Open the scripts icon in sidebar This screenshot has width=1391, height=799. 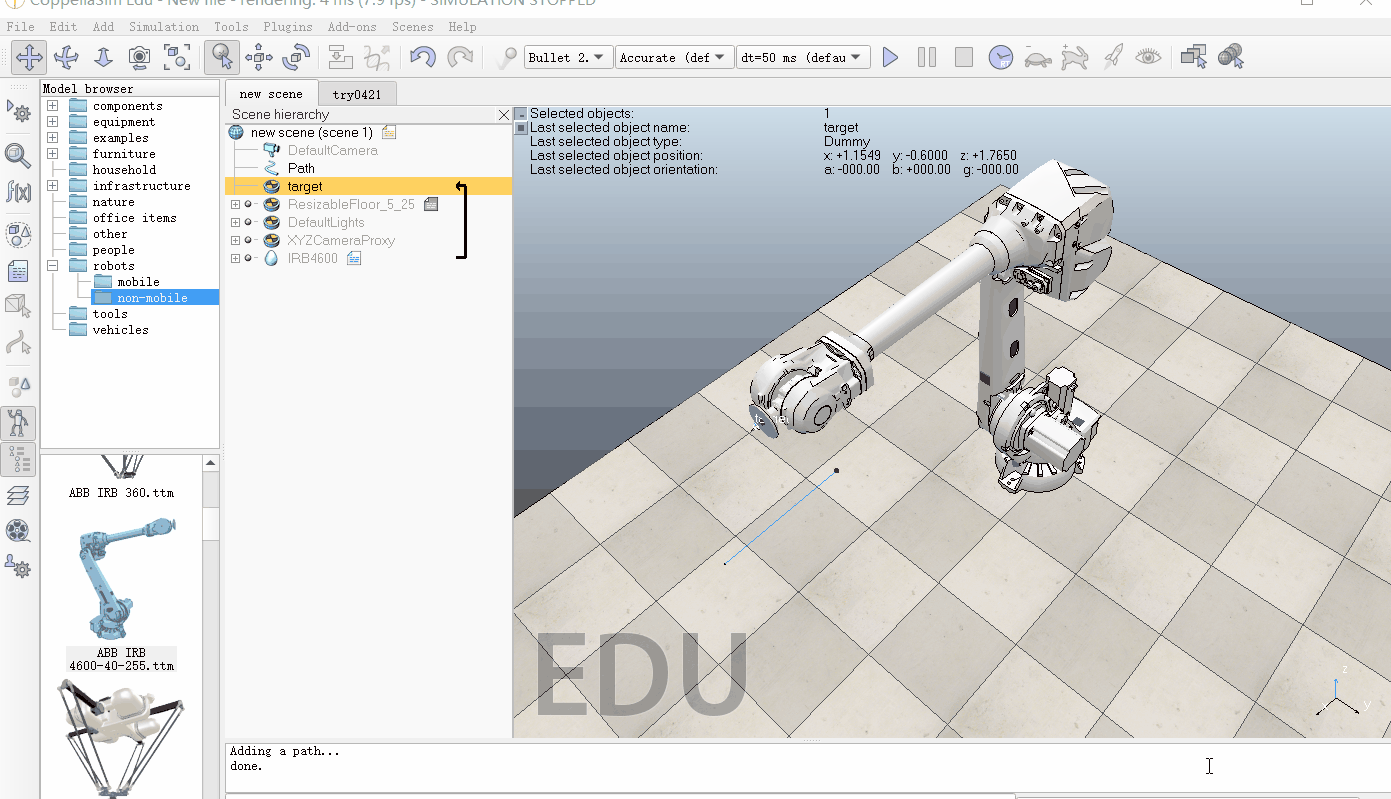pyautogui.click(x=18, y=270)
